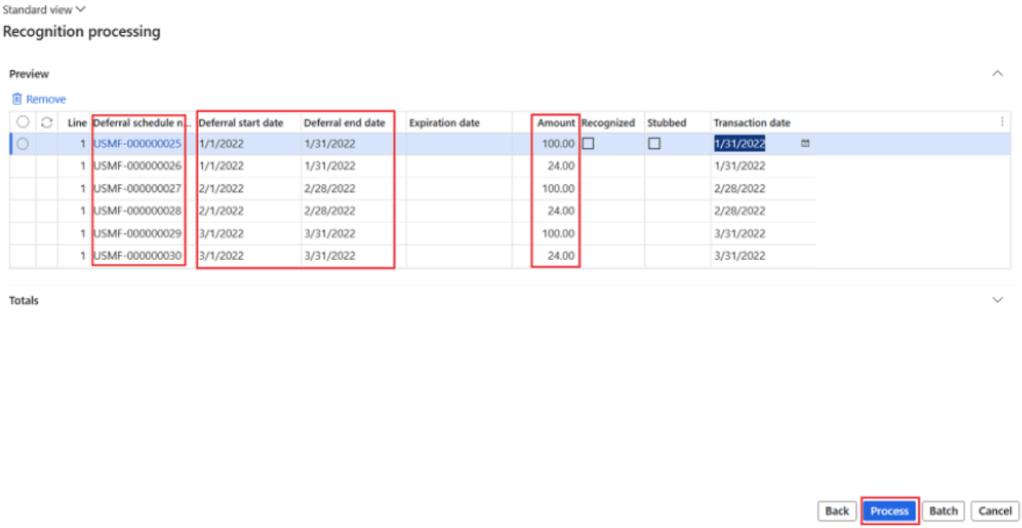Sort by Deferral start date column

(241, 123)
